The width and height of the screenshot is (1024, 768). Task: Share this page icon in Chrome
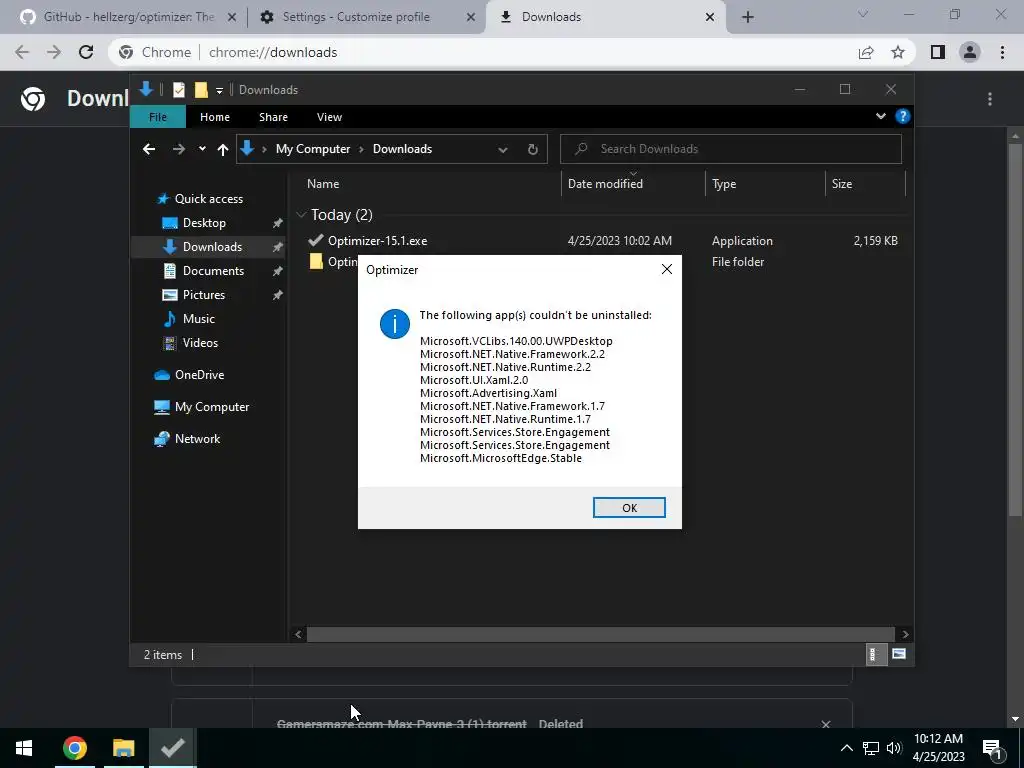866,52
